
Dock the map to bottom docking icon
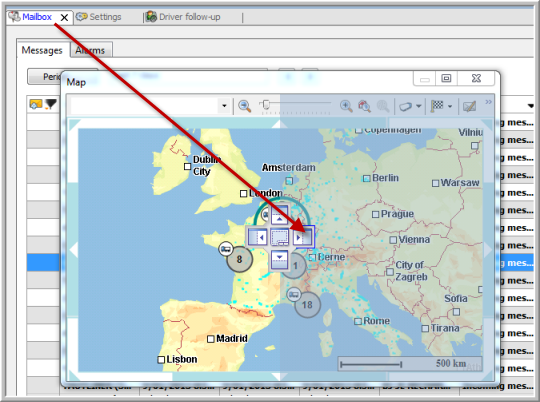point(279,260)
